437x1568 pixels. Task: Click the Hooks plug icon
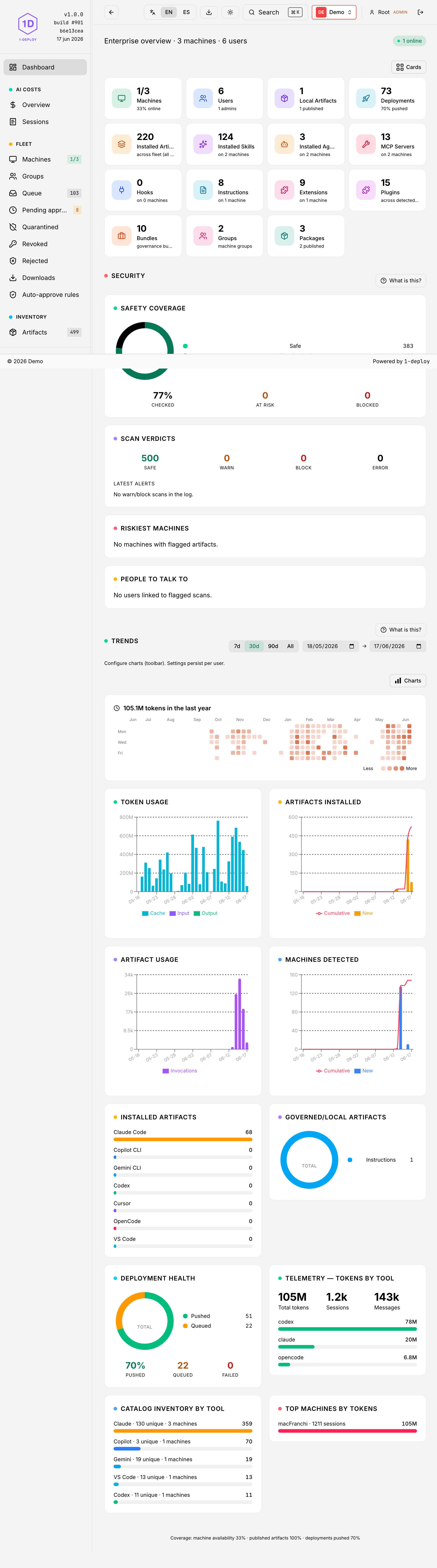tap(121, 190)
